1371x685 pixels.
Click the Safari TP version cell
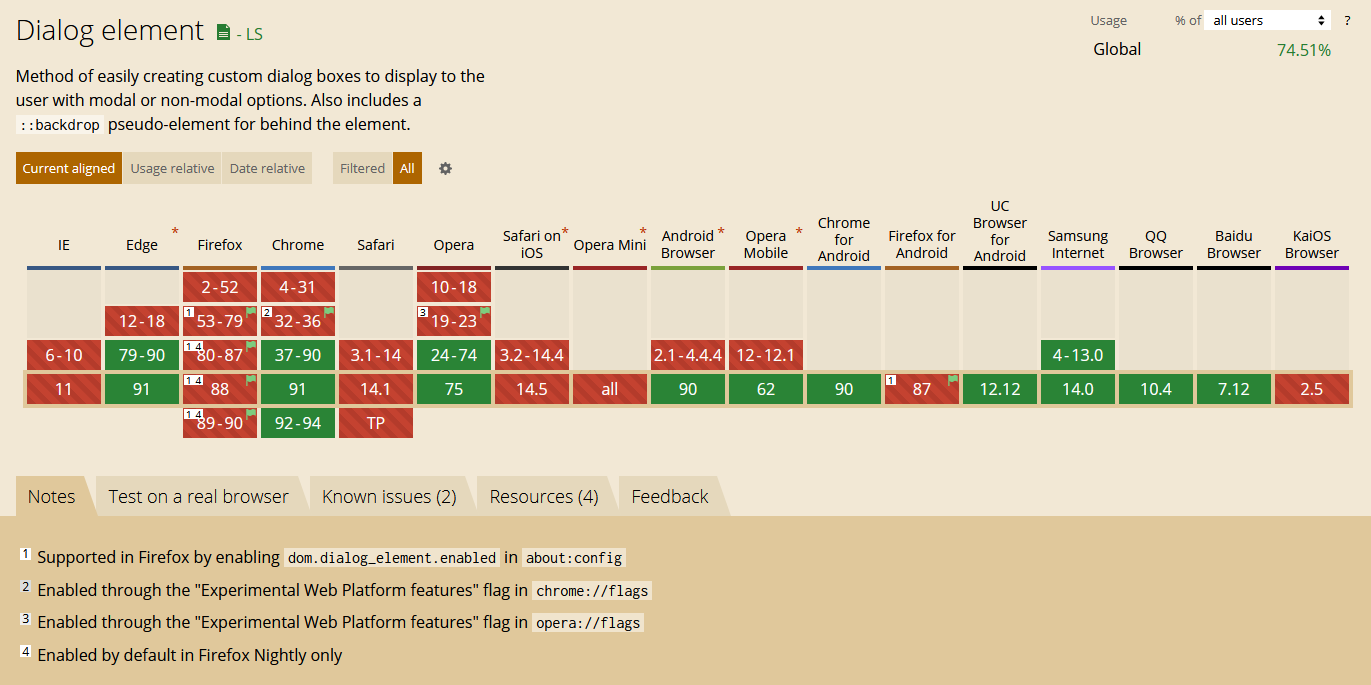[x=376, y=423]
